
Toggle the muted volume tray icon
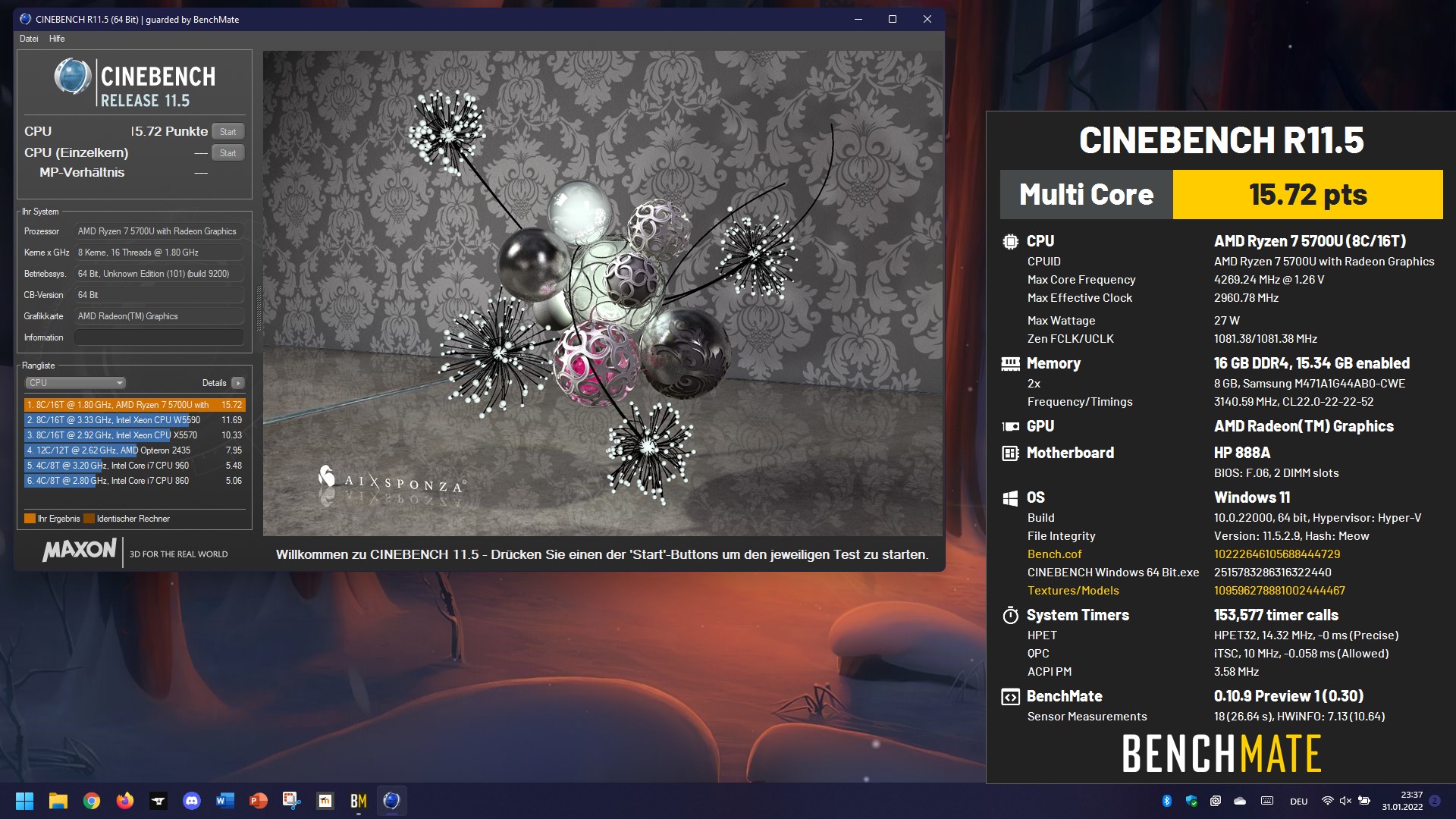coord(1346,801)
